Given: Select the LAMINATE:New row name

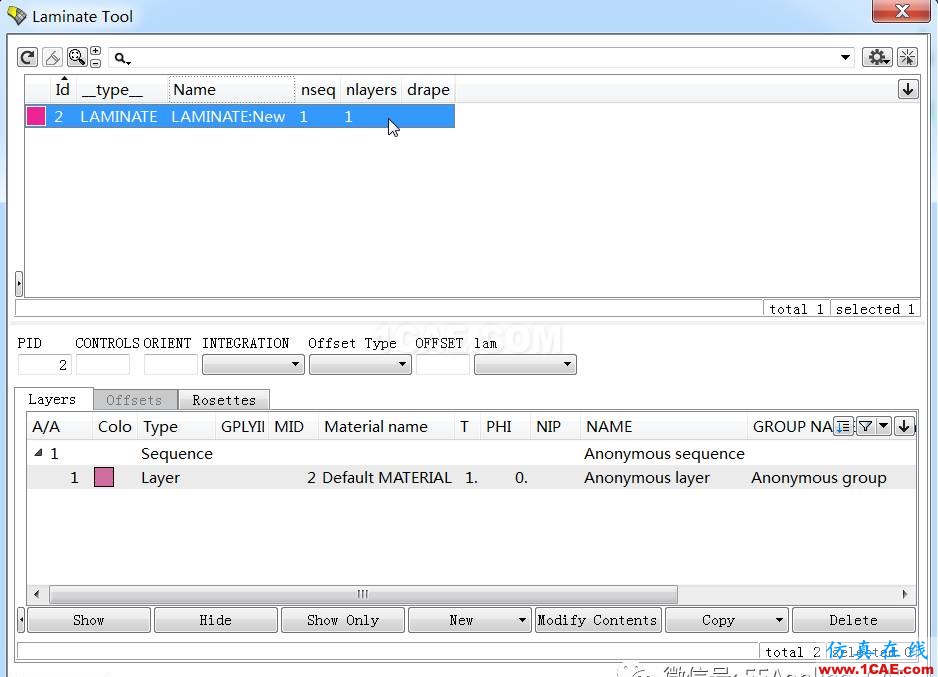Looking at the screenshot, I should 228,117.
